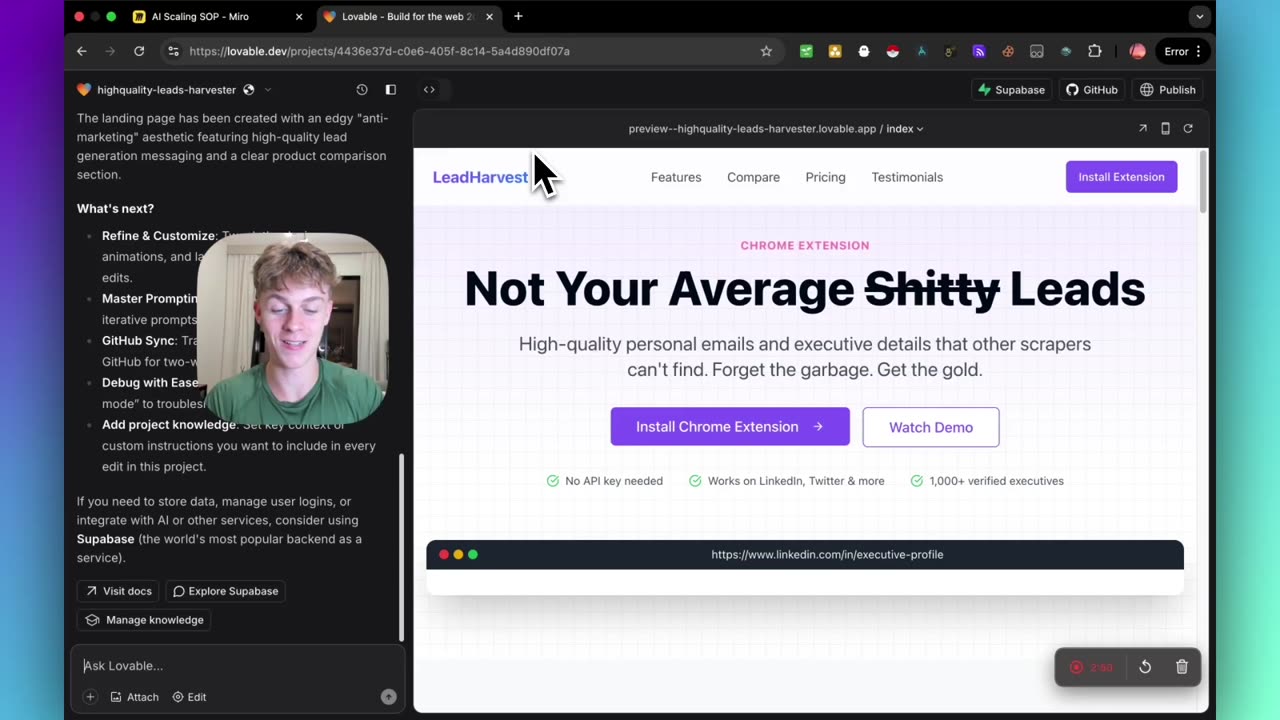1280x720 pixels.
Task: Click the LeadHarvest logo link
Action: click(x=480, y=177)
